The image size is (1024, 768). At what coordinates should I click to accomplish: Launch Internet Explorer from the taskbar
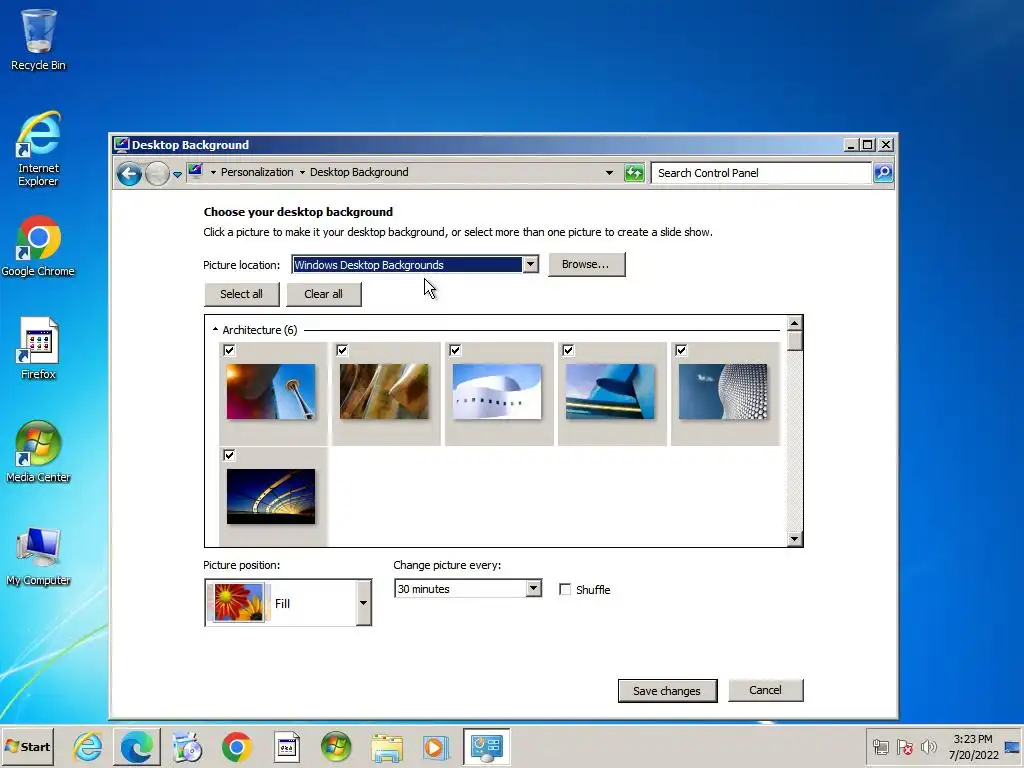pyautogui.click(x=88, y=747)
